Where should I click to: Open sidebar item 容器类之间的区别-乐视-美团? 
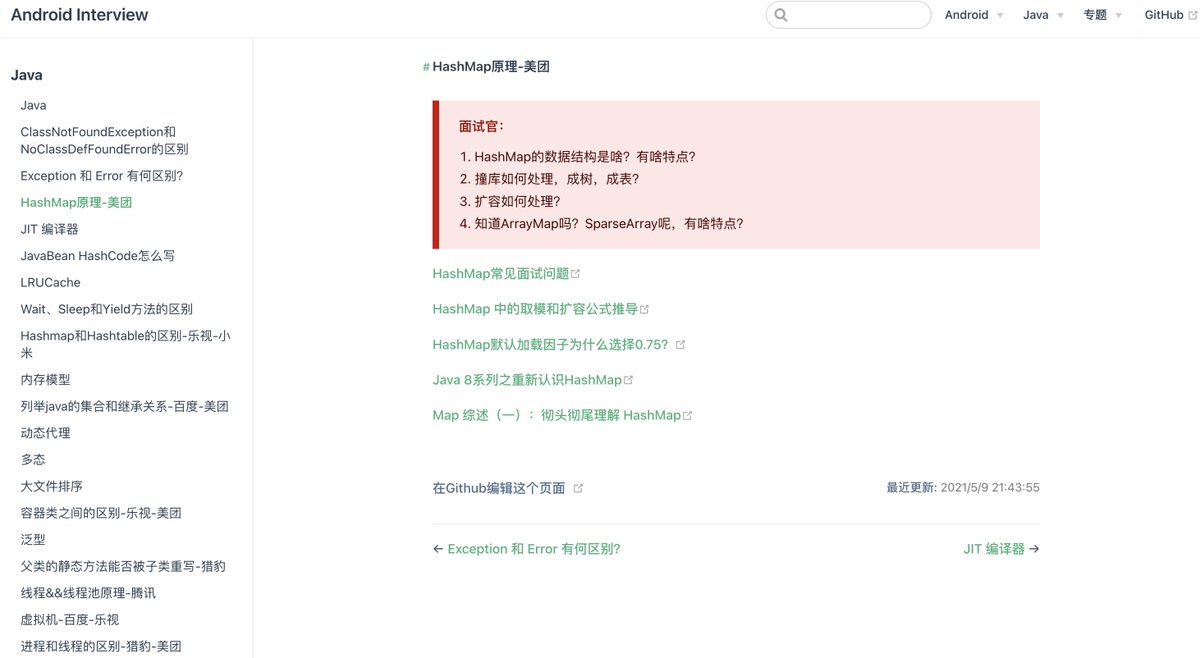point(101,513)
